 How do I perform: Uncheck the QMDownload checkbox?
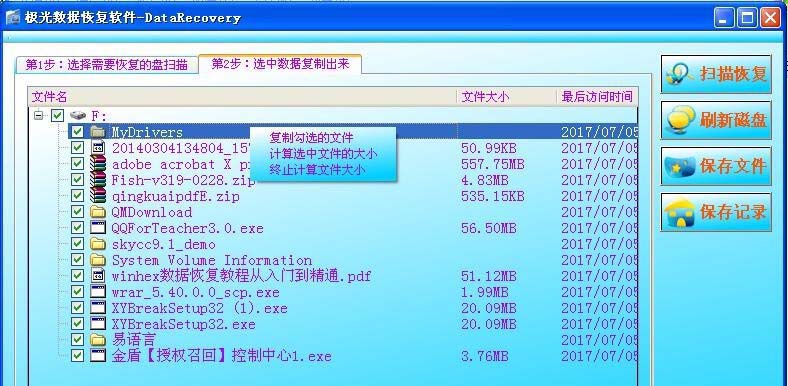click(x=77, y=212)
